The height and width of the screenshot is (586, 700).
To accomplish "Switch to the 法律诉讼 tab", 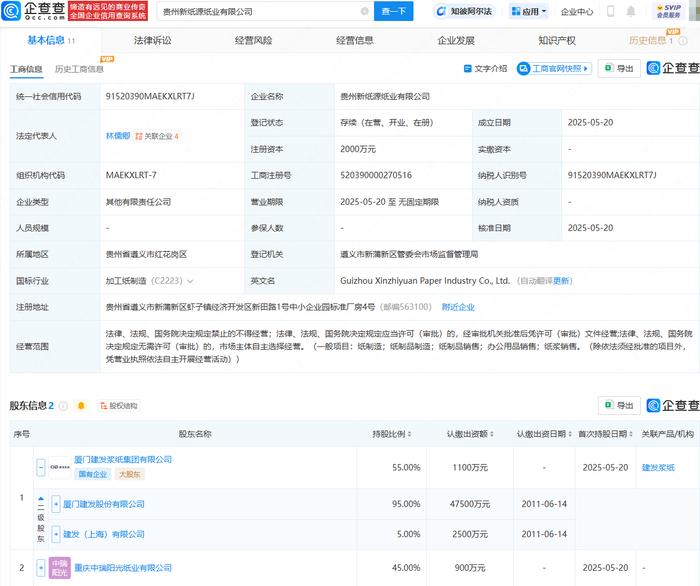I will [x=153, y=41].
